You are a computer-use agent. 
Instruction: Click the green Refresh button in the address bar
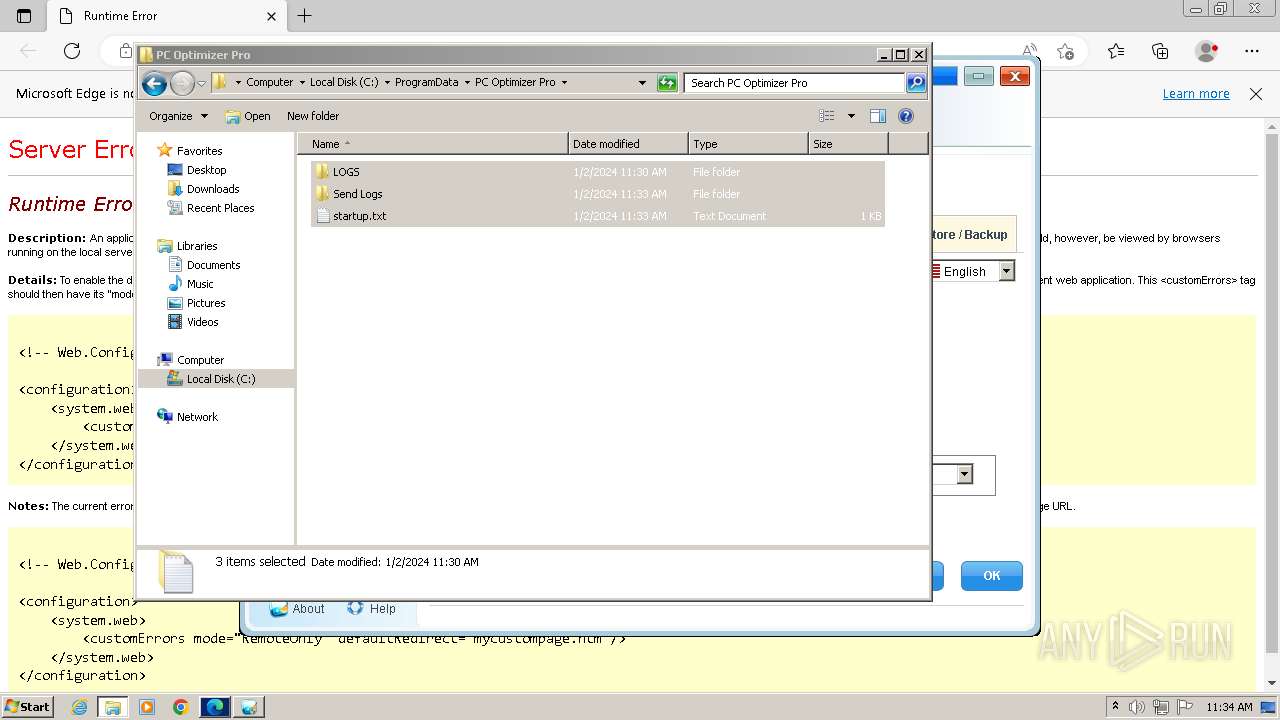coord(667,83)
